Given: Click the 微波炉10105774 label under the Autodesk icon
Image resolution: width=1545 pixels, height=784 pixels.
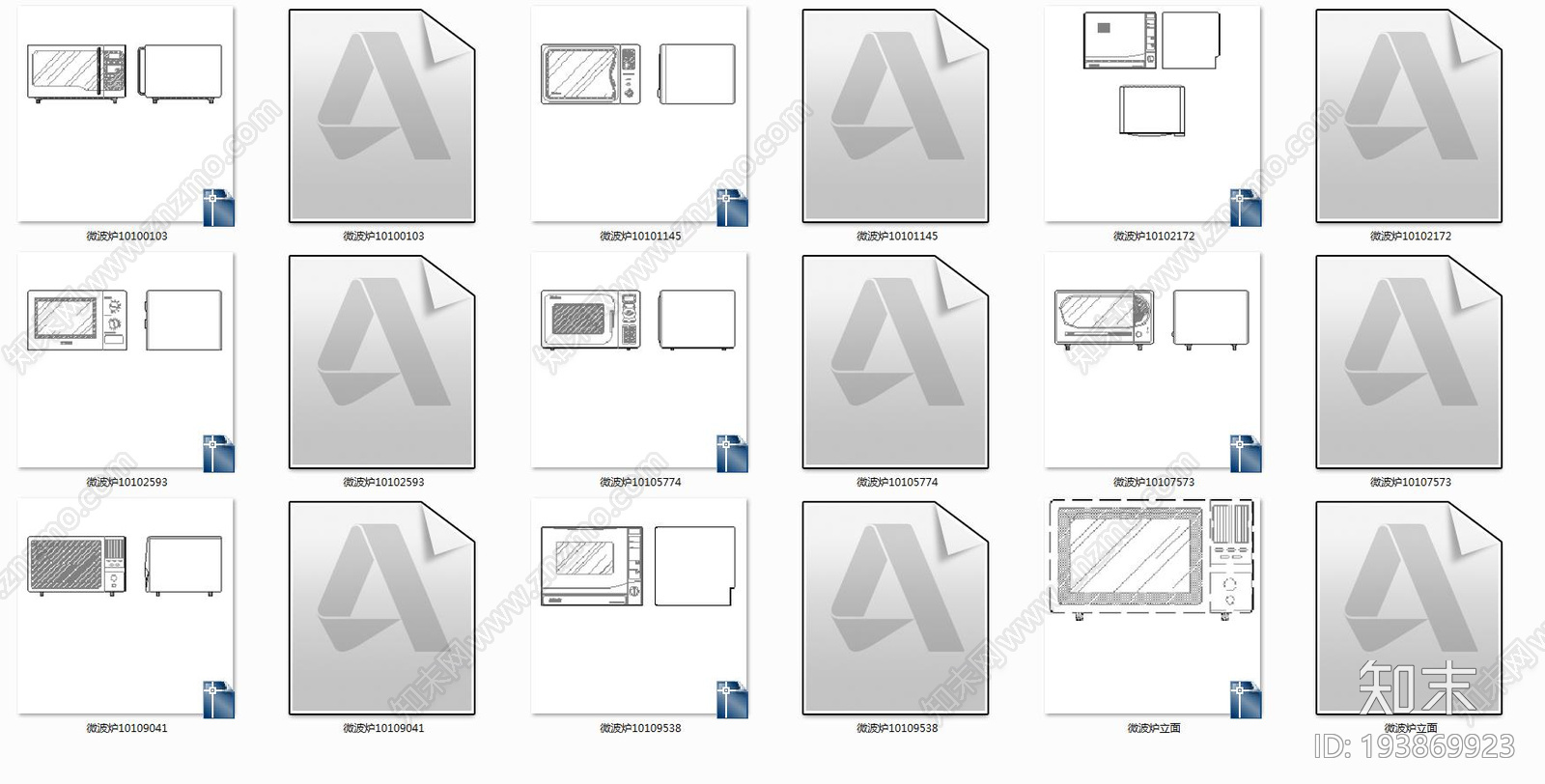Looking at the screenshot, I should [897, 482].
